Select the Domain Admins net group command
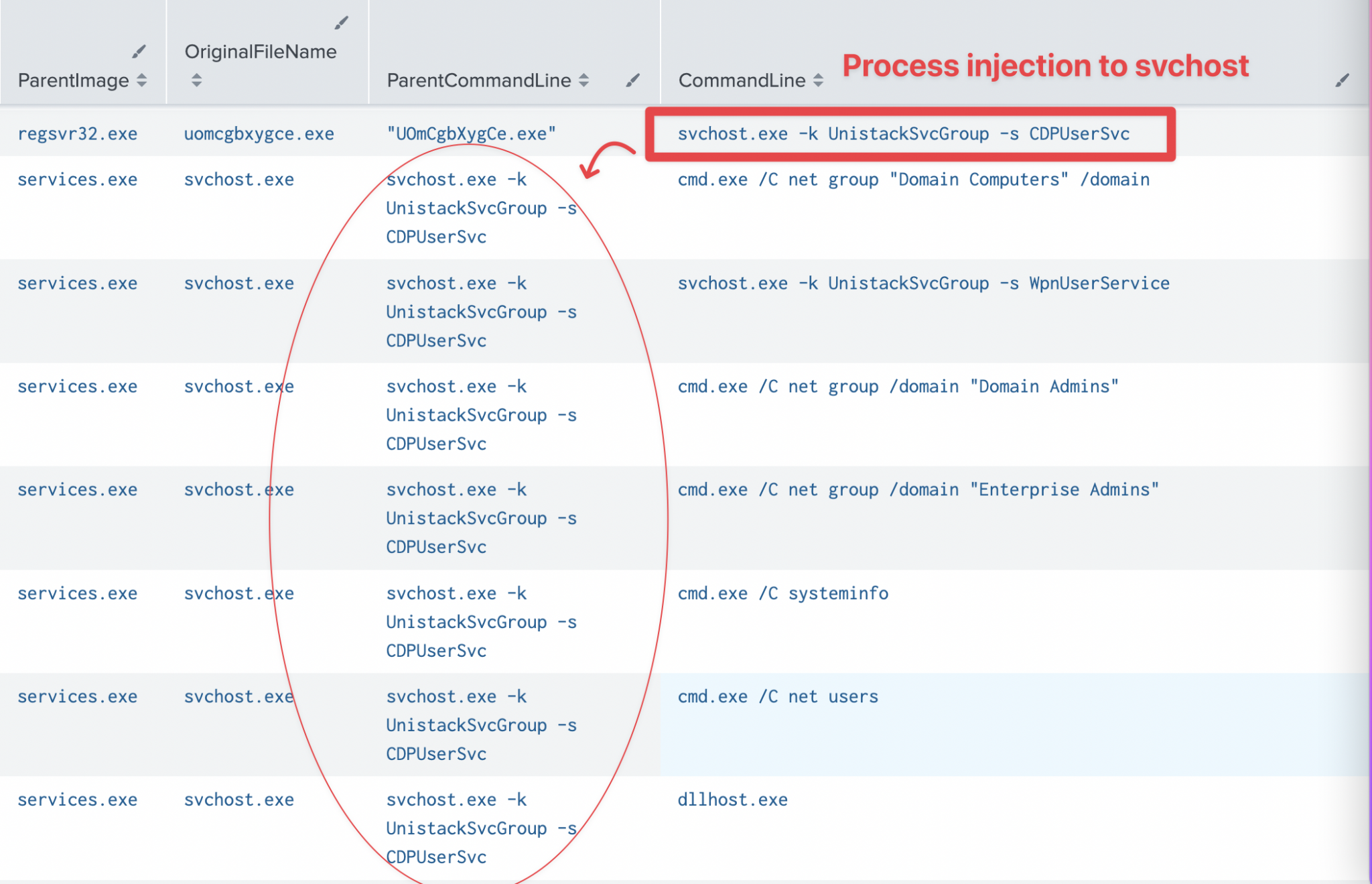The height and width of the screenshot is (884, 1372). pyautogui.click(x=896, y=386)
